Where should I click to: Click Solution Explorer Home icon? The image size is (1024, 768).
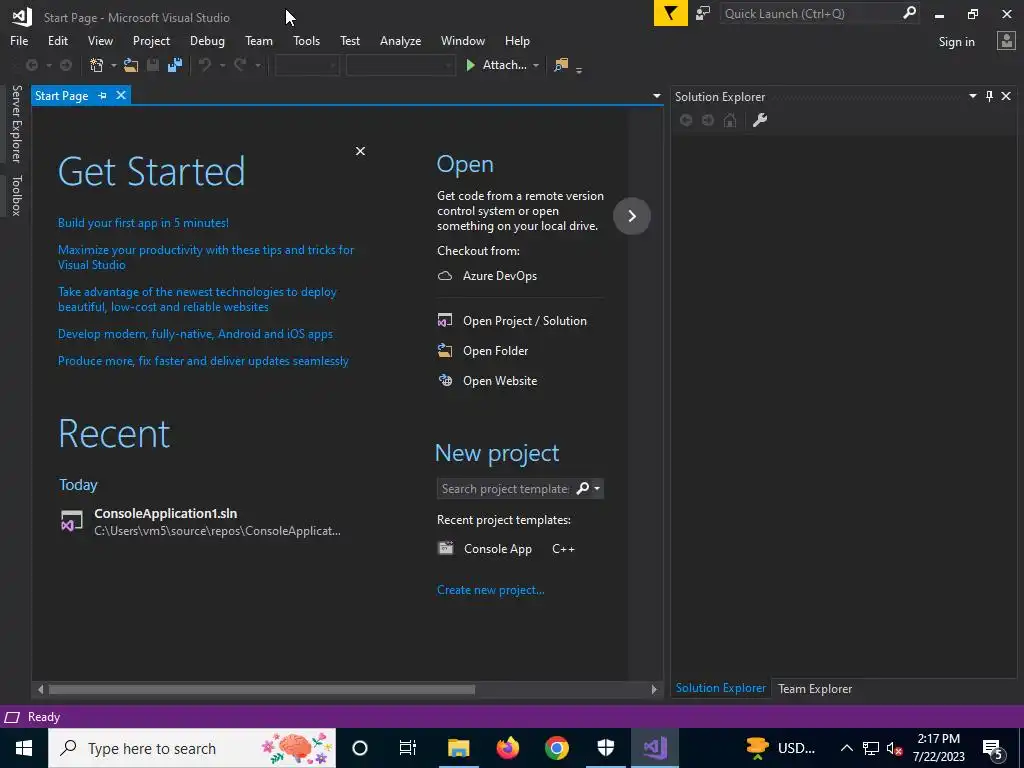[730, 120]
